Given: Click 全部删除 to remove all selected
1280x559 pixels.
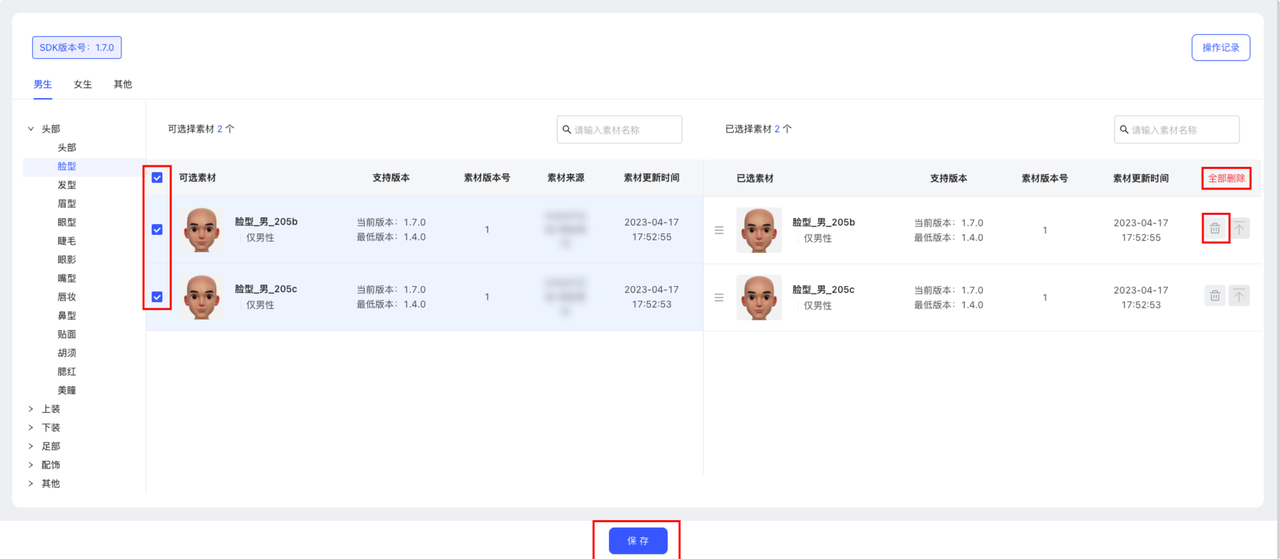Looking at the screenshot, I should (1226, 178).
